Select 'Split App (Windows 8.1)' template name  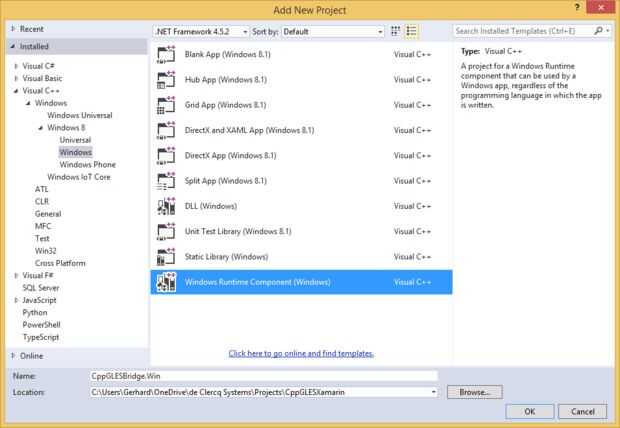(x=226, y=181)
